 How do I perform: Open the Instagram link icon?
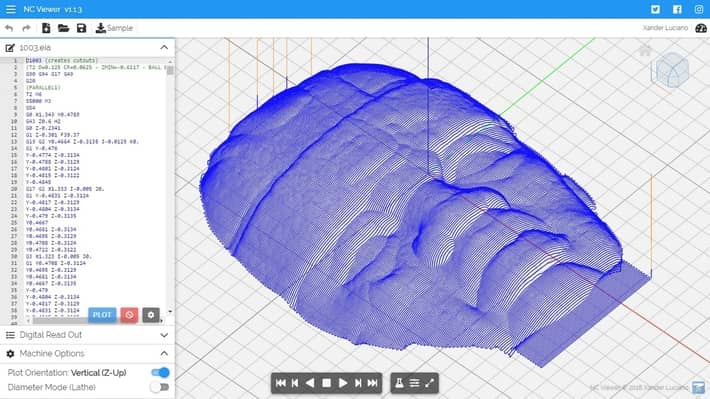699,9
